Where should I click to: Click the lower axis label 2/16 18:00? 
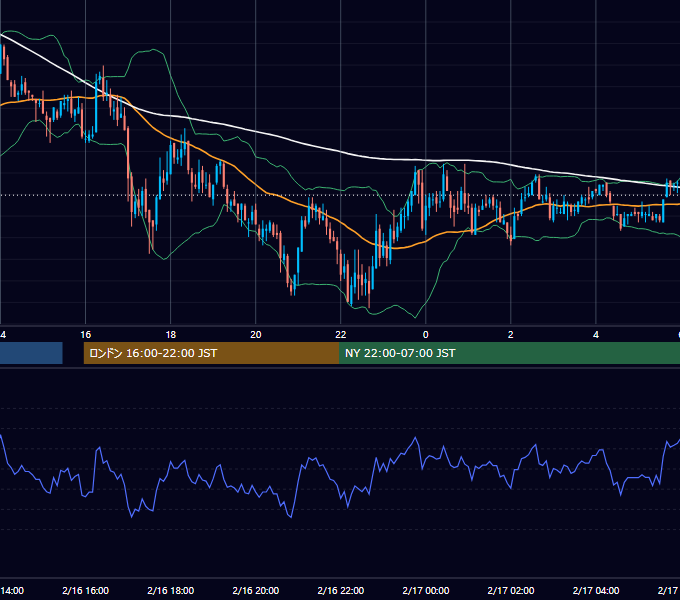171,590
